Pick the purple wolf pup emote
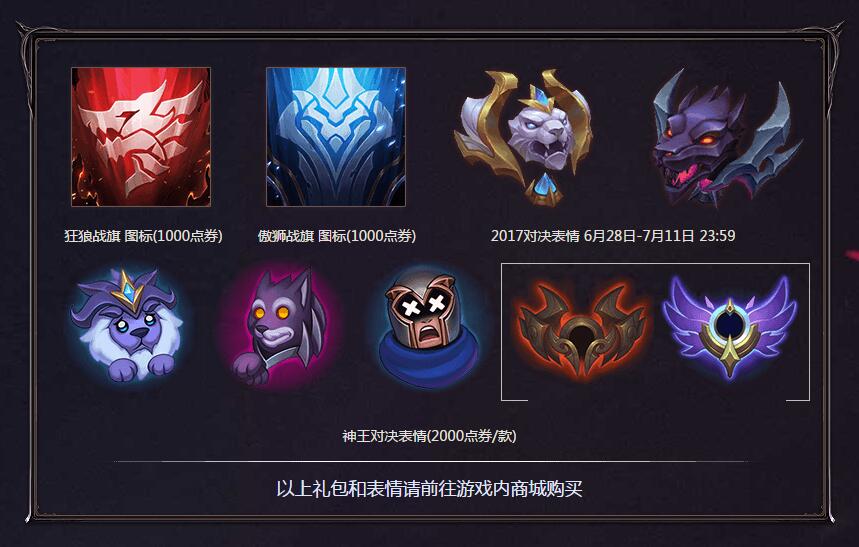The width and height of the screenshot is (859, 547). click(x=279, y=327)
